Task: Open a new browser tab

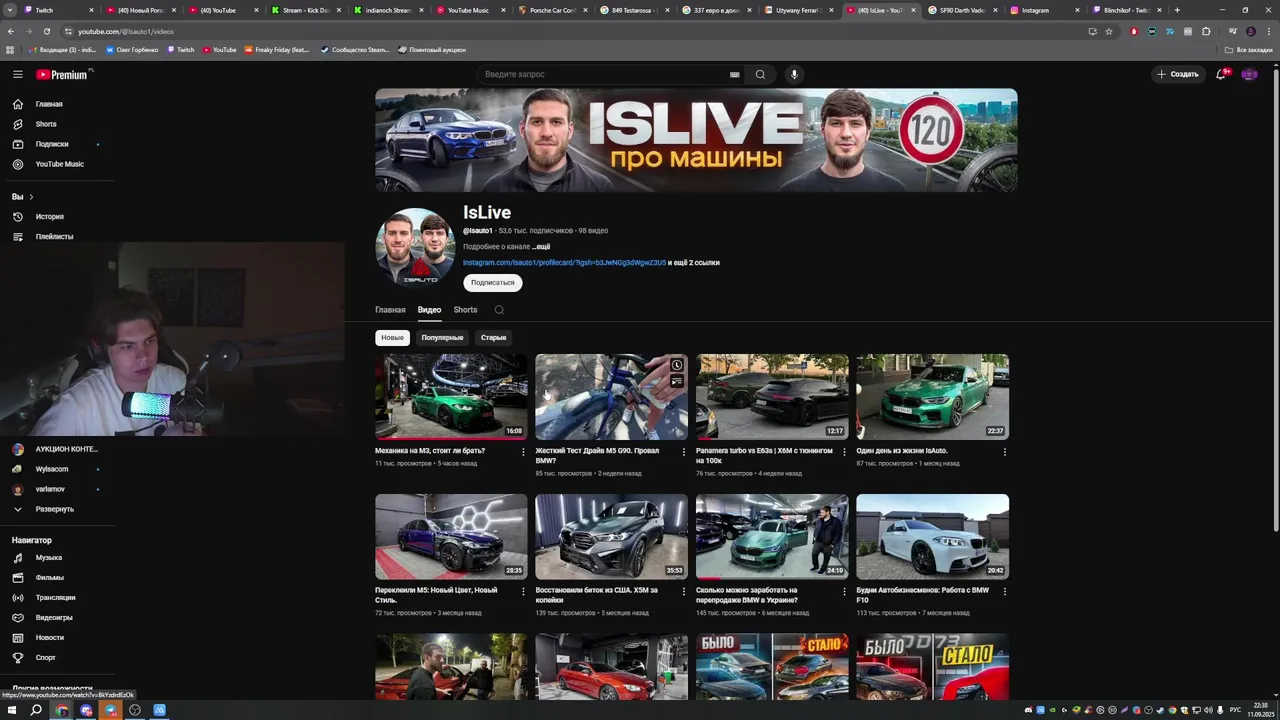Action: (x=1177, y=10)
